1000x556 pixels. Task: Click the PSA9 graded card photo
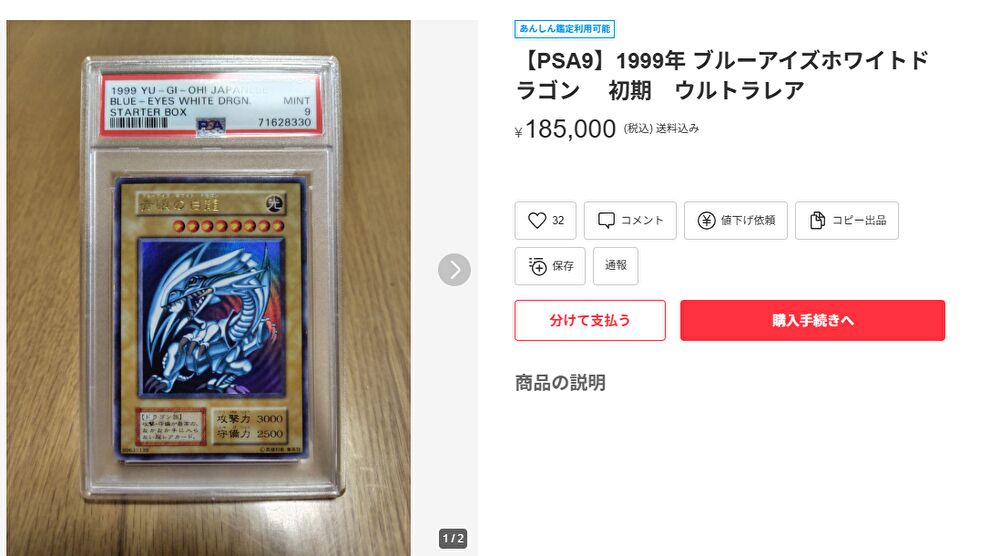tap(209, 288)
